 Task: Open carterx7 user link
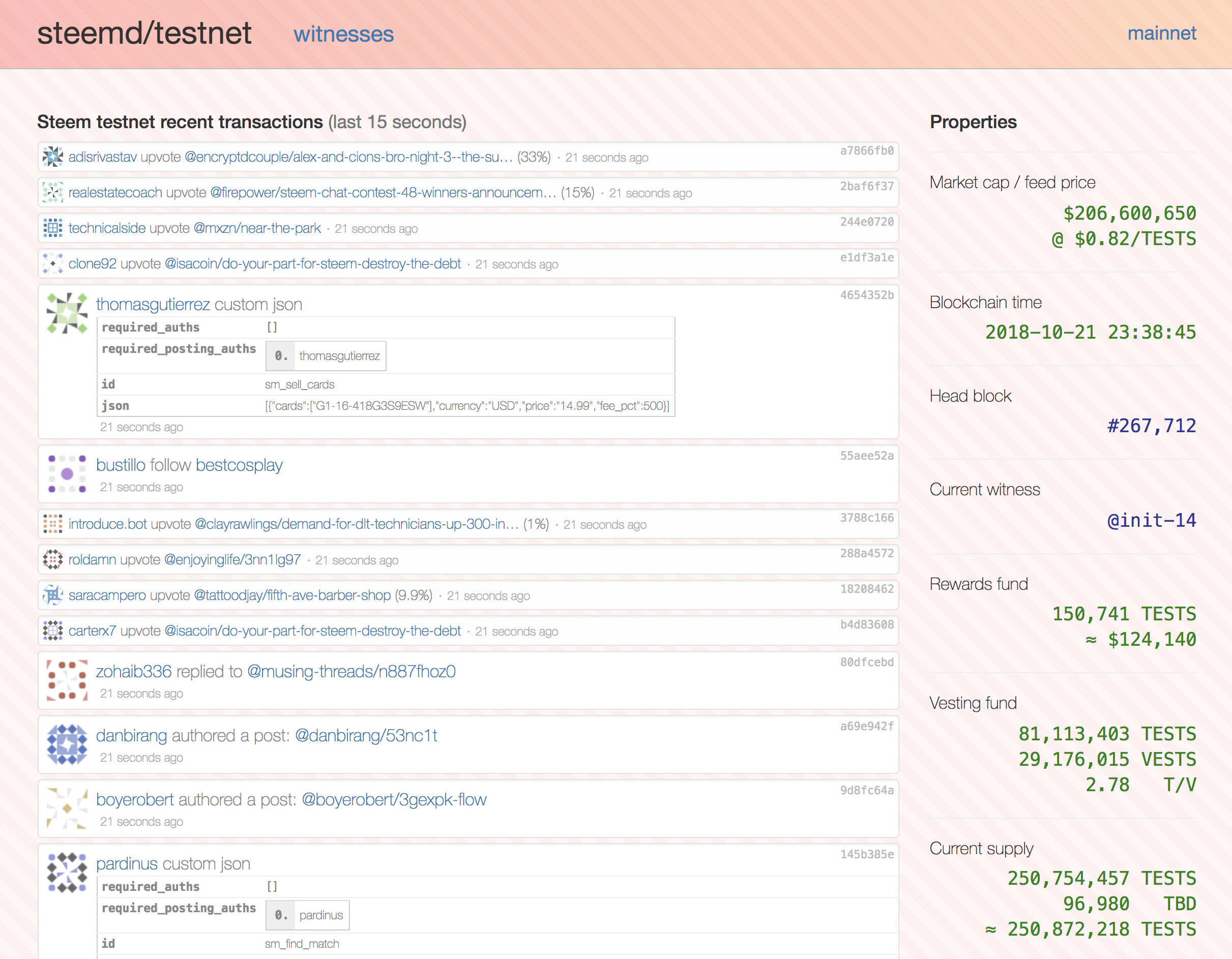(93, 631)
